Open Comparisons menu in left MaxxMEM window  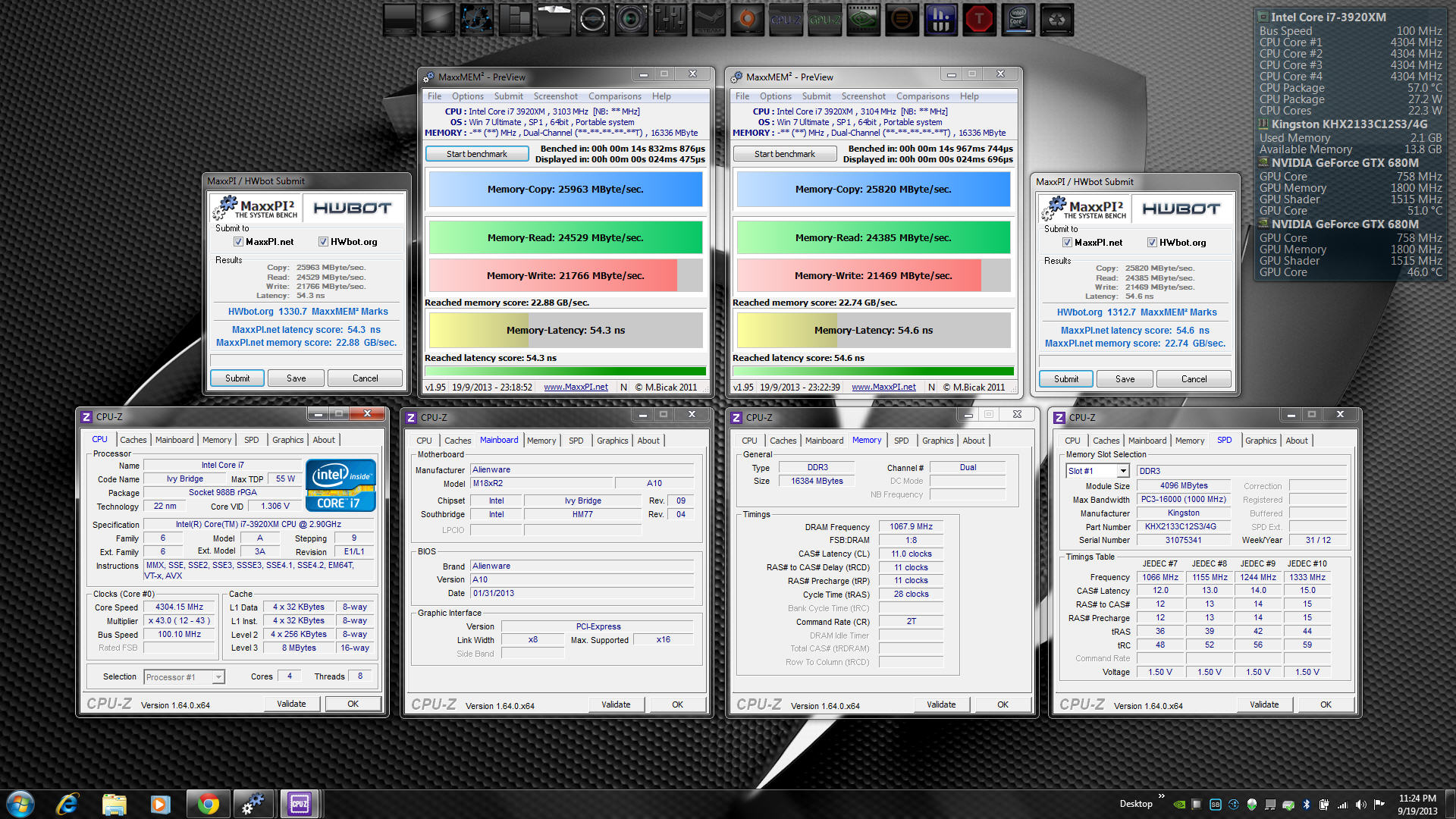coord(614,96)
